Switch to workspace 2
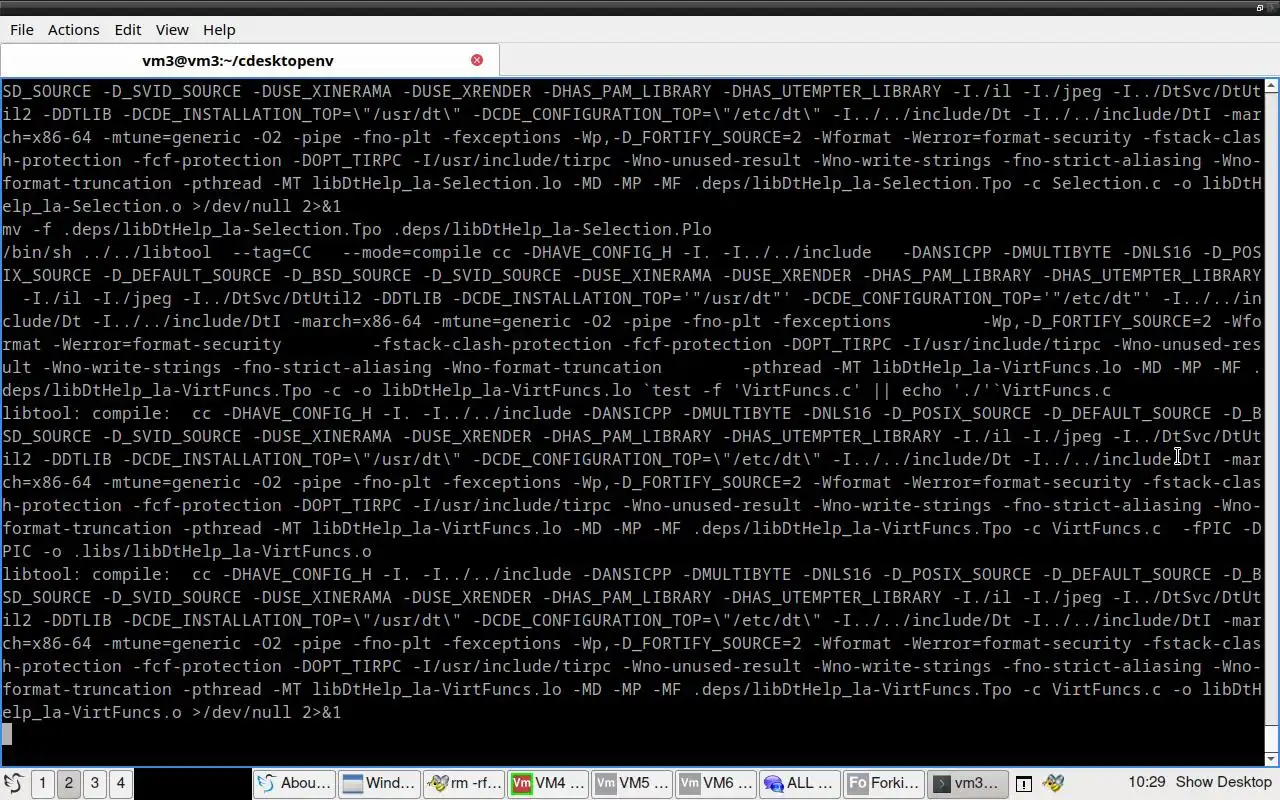1280x800 pixels. [69, 783]
